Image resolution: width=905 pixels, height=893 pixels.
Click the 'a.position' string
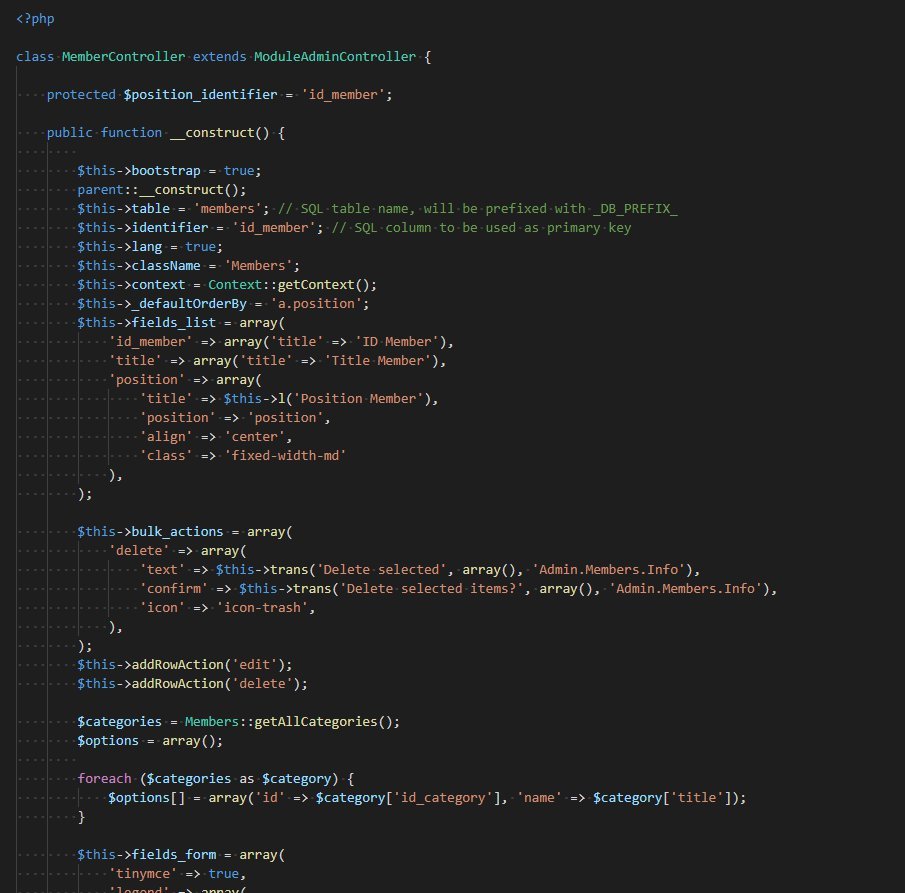316,304
